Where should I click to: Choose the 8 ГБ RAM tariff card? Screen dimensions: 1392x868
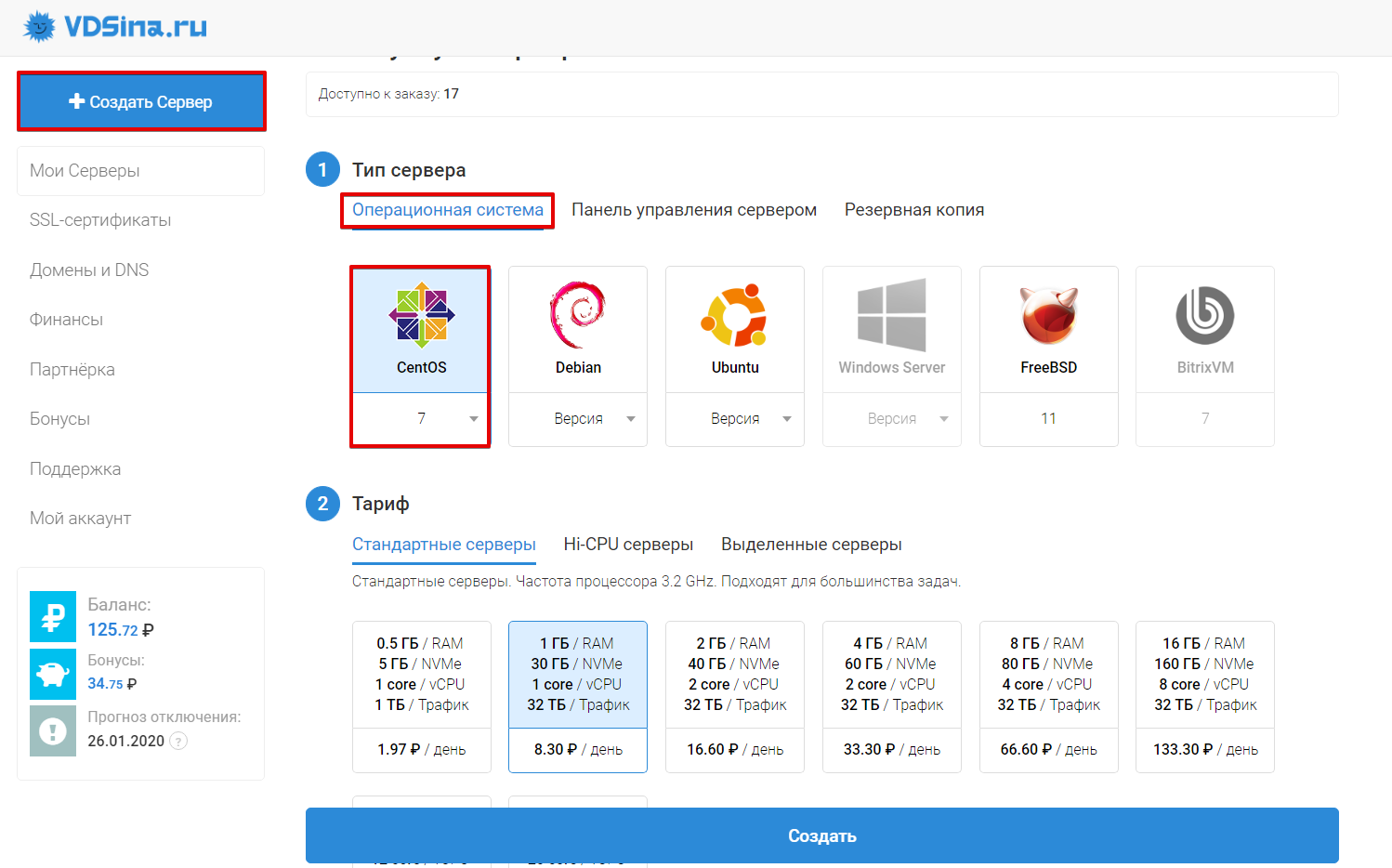tap(1048, 697)
